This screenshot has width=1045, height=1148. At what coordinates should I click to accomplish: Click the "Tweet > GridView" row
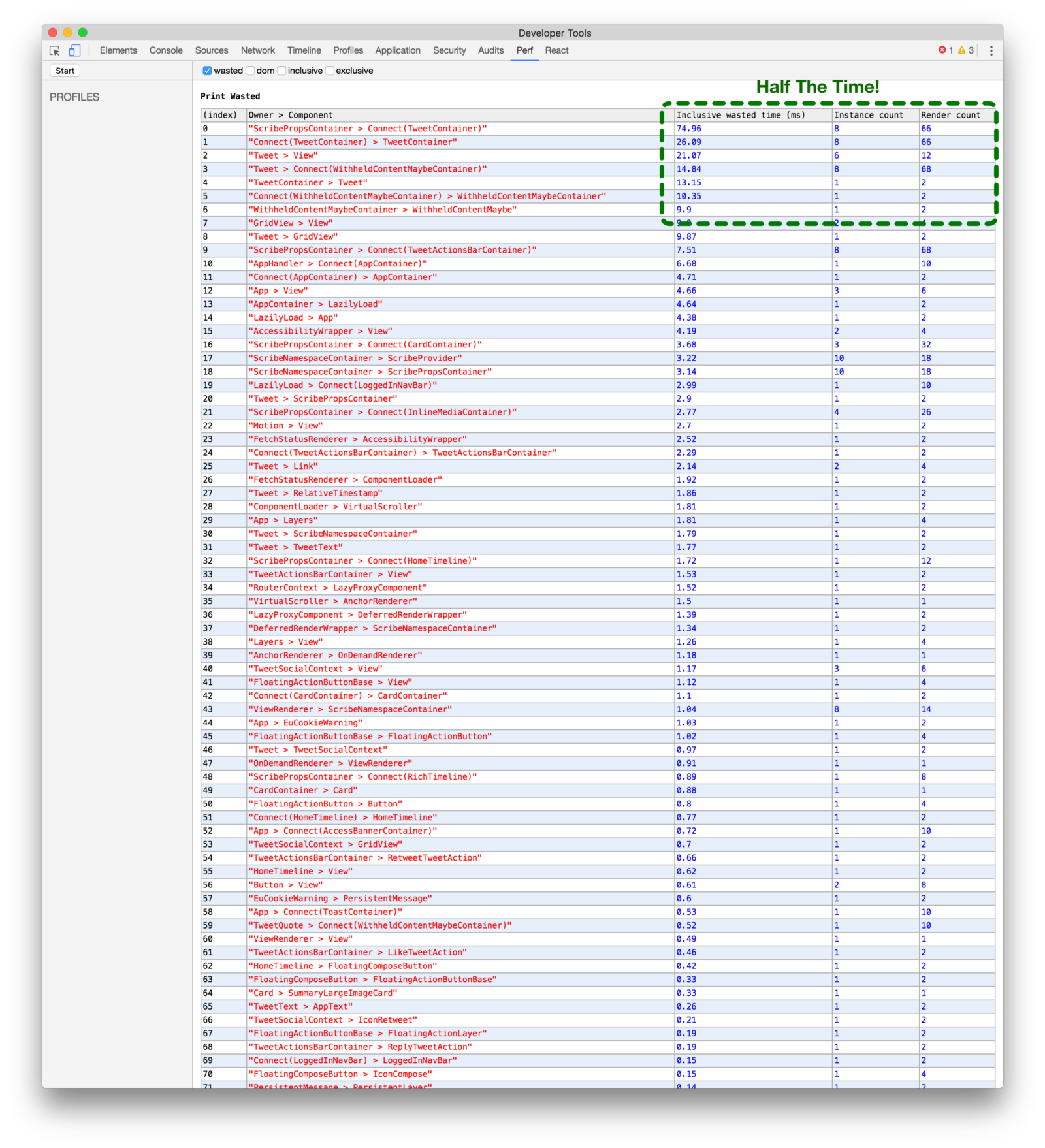pyautogui.click(x=598, y=236)
